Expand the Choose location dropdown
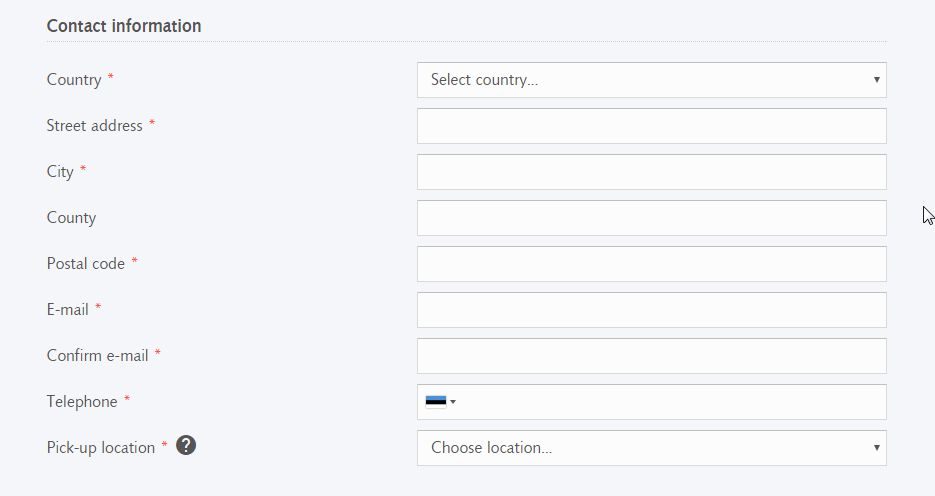Screen dimensions: 935x496 coord(652,448)
